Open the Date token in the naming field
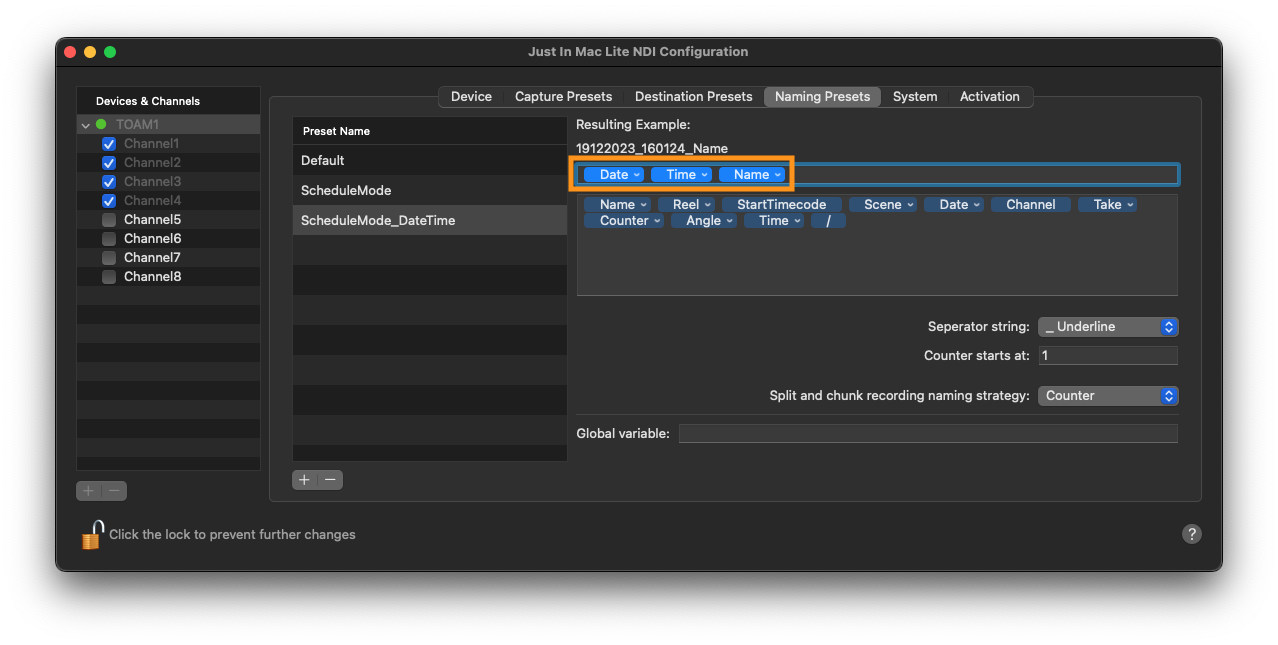1278x645 pixels. 614,175
